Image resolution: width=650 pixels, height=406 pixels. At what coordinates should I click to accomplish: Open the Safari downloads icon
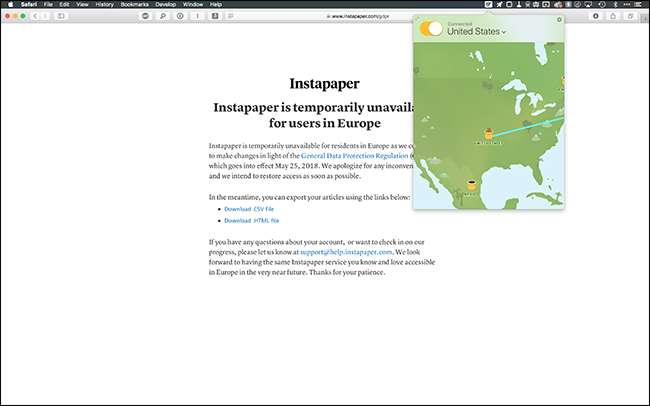coord(596,16)
